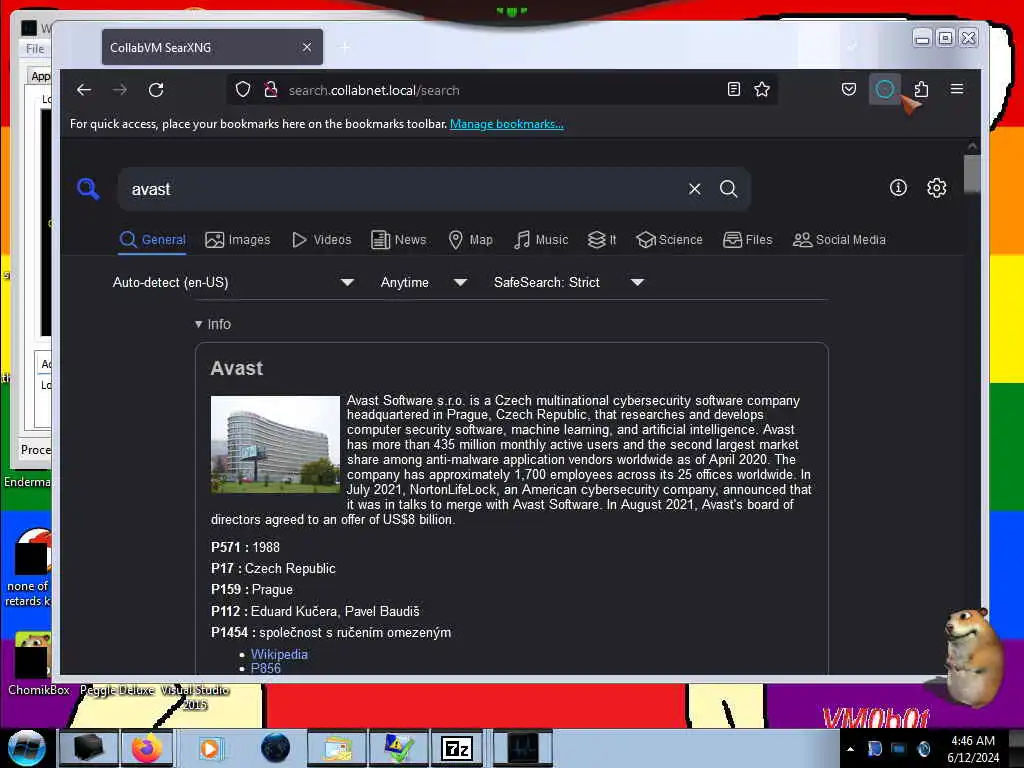Click the P159 : Prague infobox row
This screenshot has height=768, width=1024.
pos(251,590)
